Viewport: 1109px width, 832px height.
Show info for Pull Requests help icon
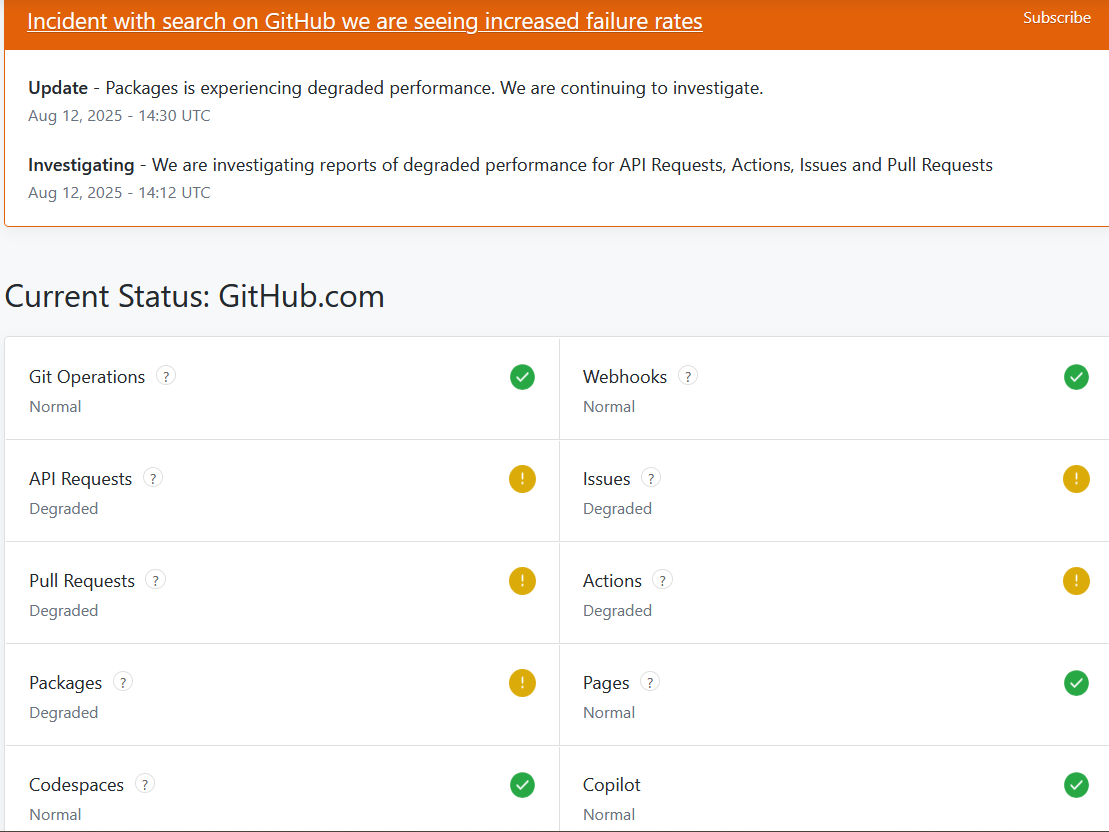pyautogui.click(x=155, y=580)
